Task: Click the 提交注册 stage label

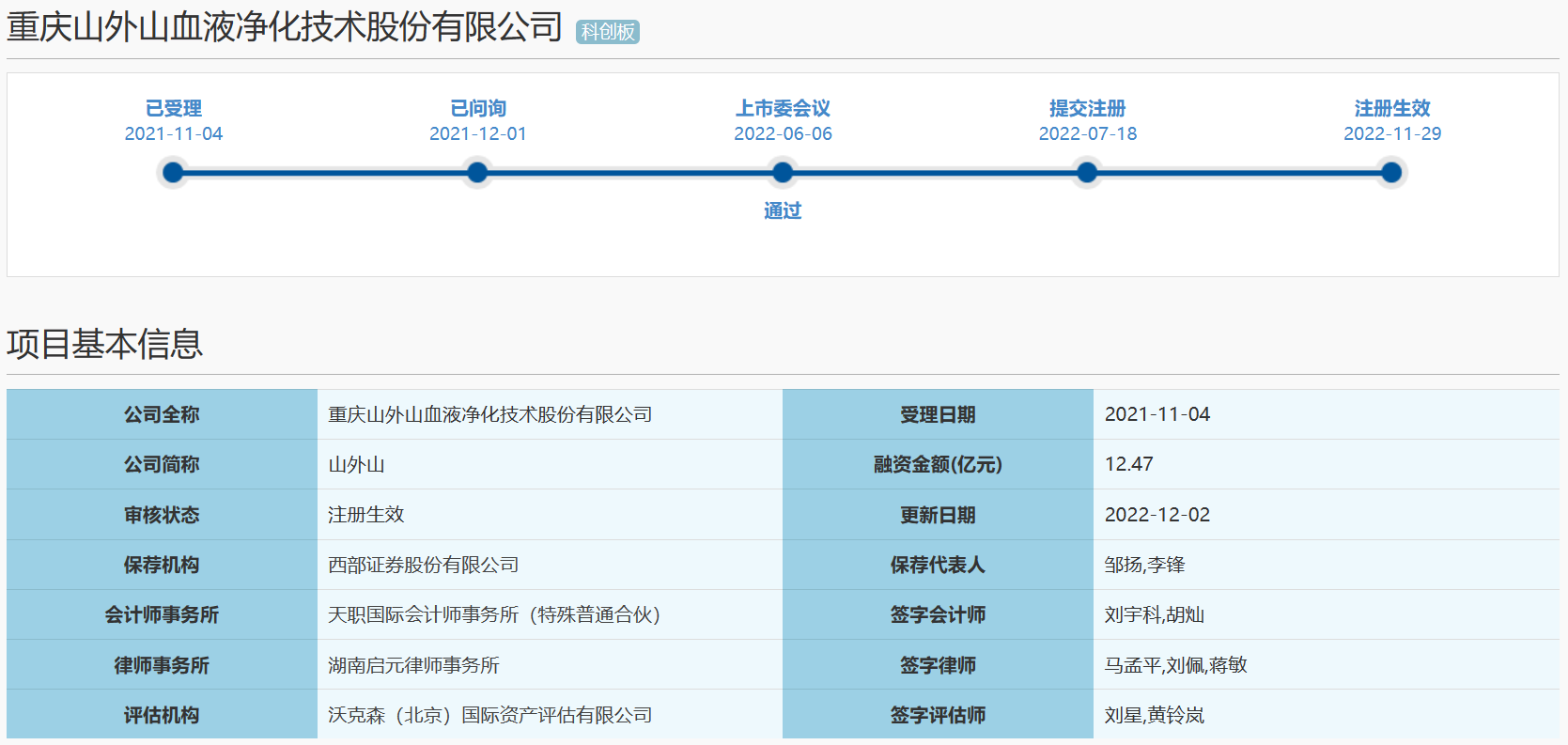Action: coord(1087,108)
